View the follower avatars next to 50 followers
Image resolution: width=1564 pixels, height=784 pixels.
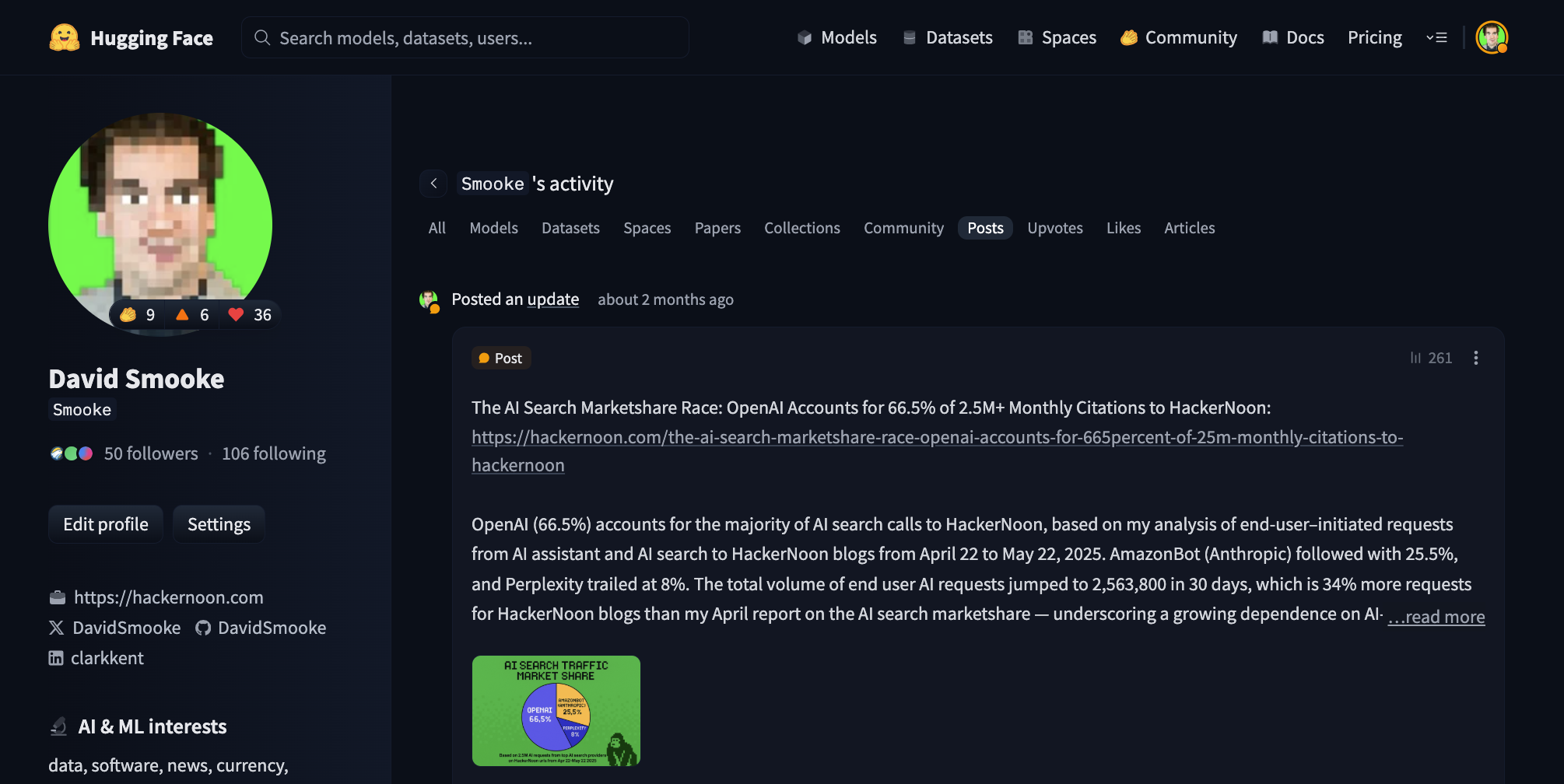(72, 453)
